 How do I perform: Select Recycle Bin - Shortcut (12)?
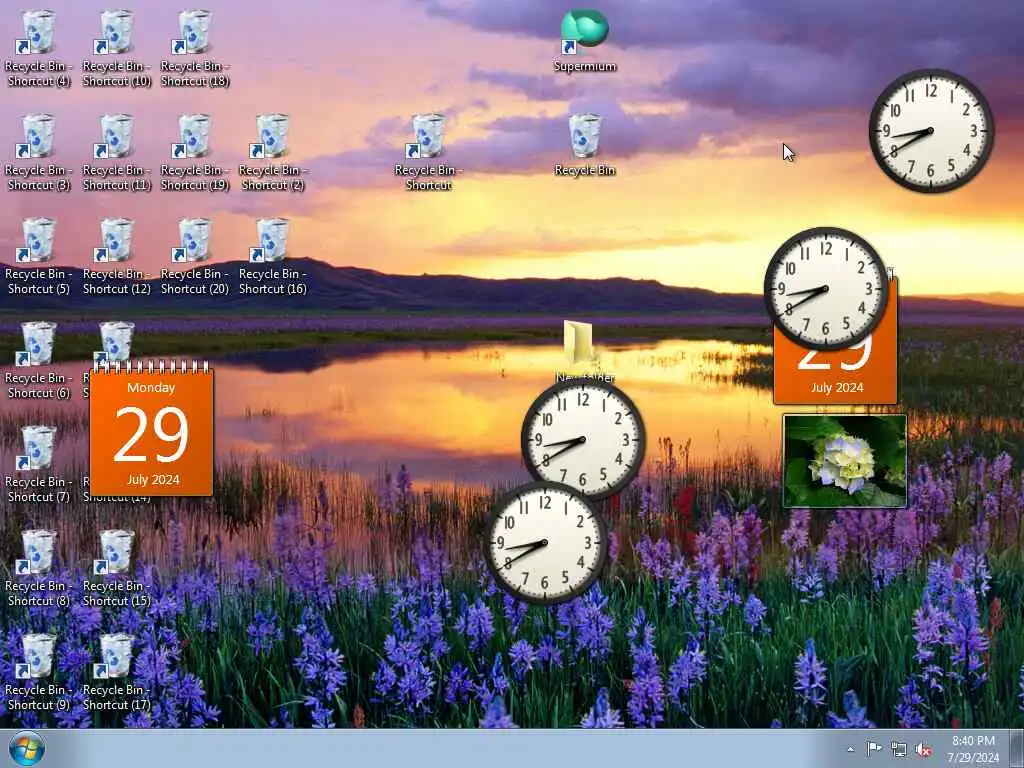pos(116,256)
